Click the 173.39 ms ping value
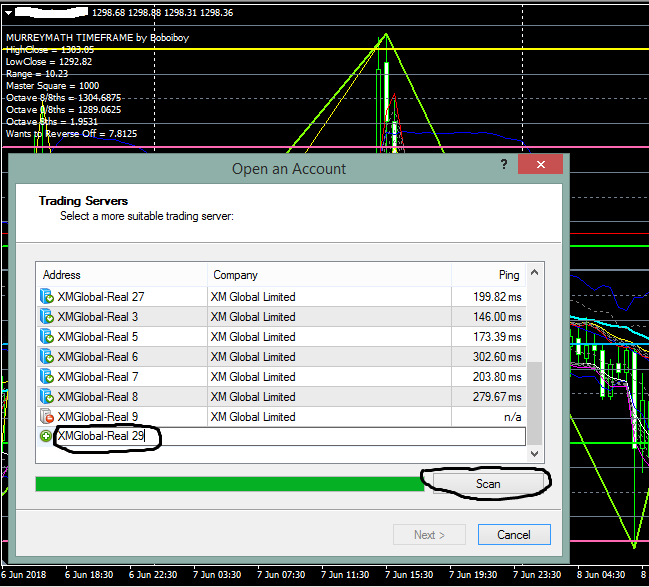 point(497,337)
